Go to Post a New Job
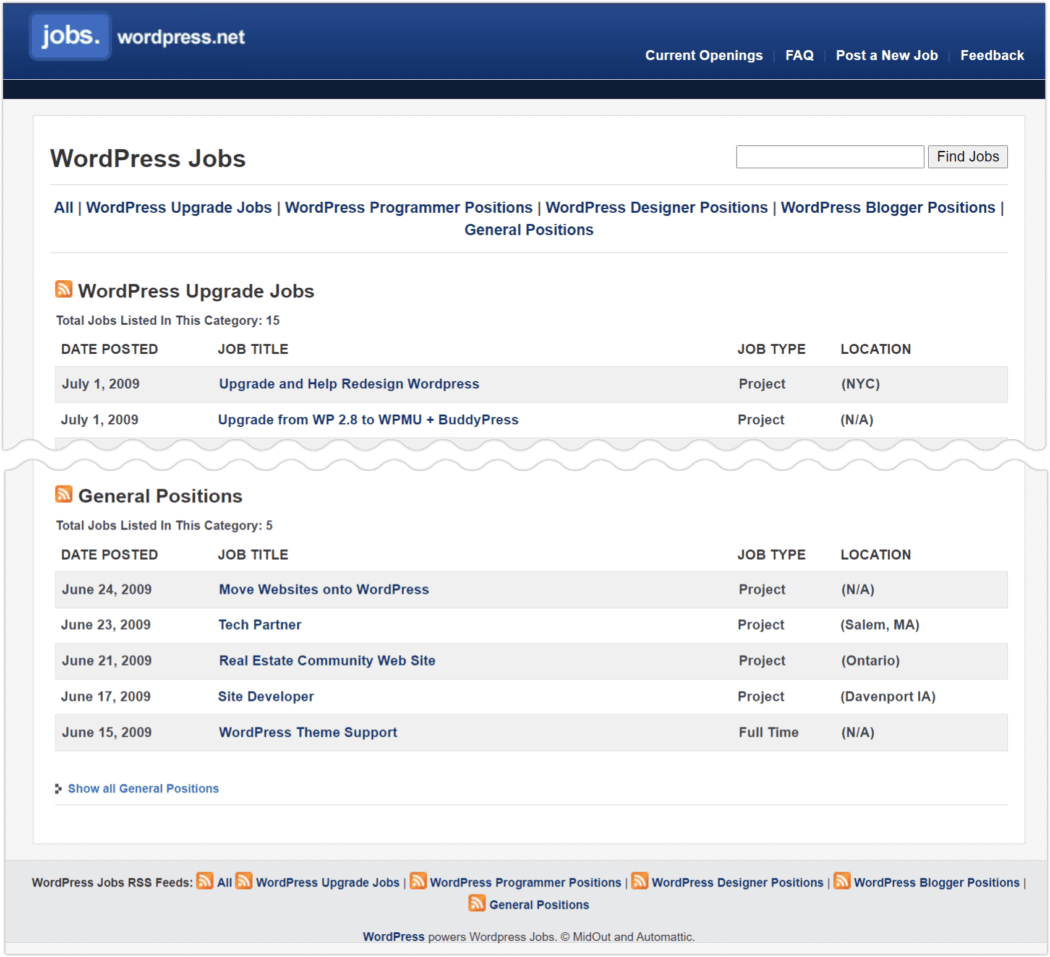Screen dimensions: 1050x957 (x=886, y=56)
